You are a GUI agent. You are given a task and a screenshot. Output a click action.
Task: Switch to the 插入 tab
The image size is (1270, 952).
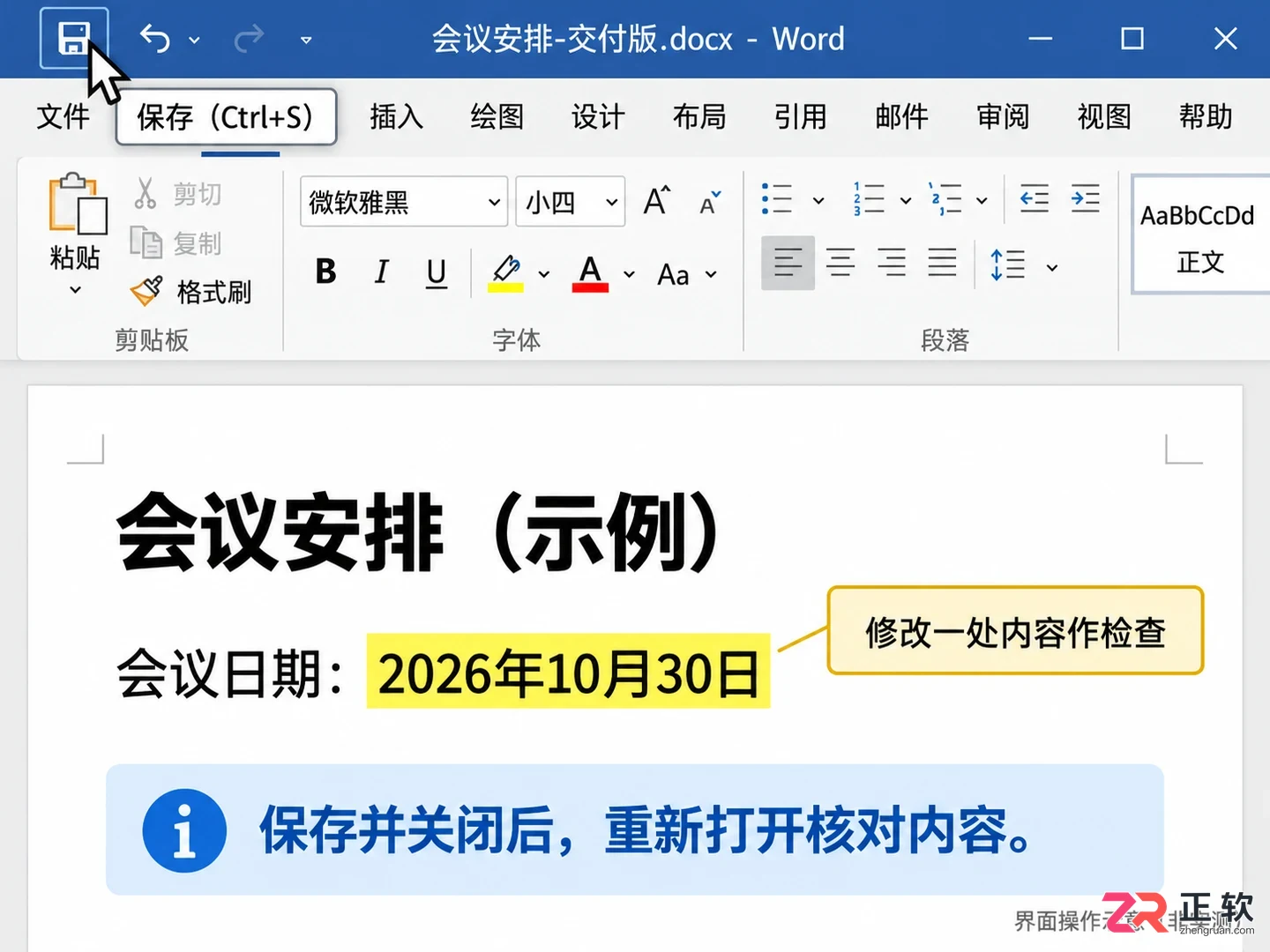click(x=396, y=116)
